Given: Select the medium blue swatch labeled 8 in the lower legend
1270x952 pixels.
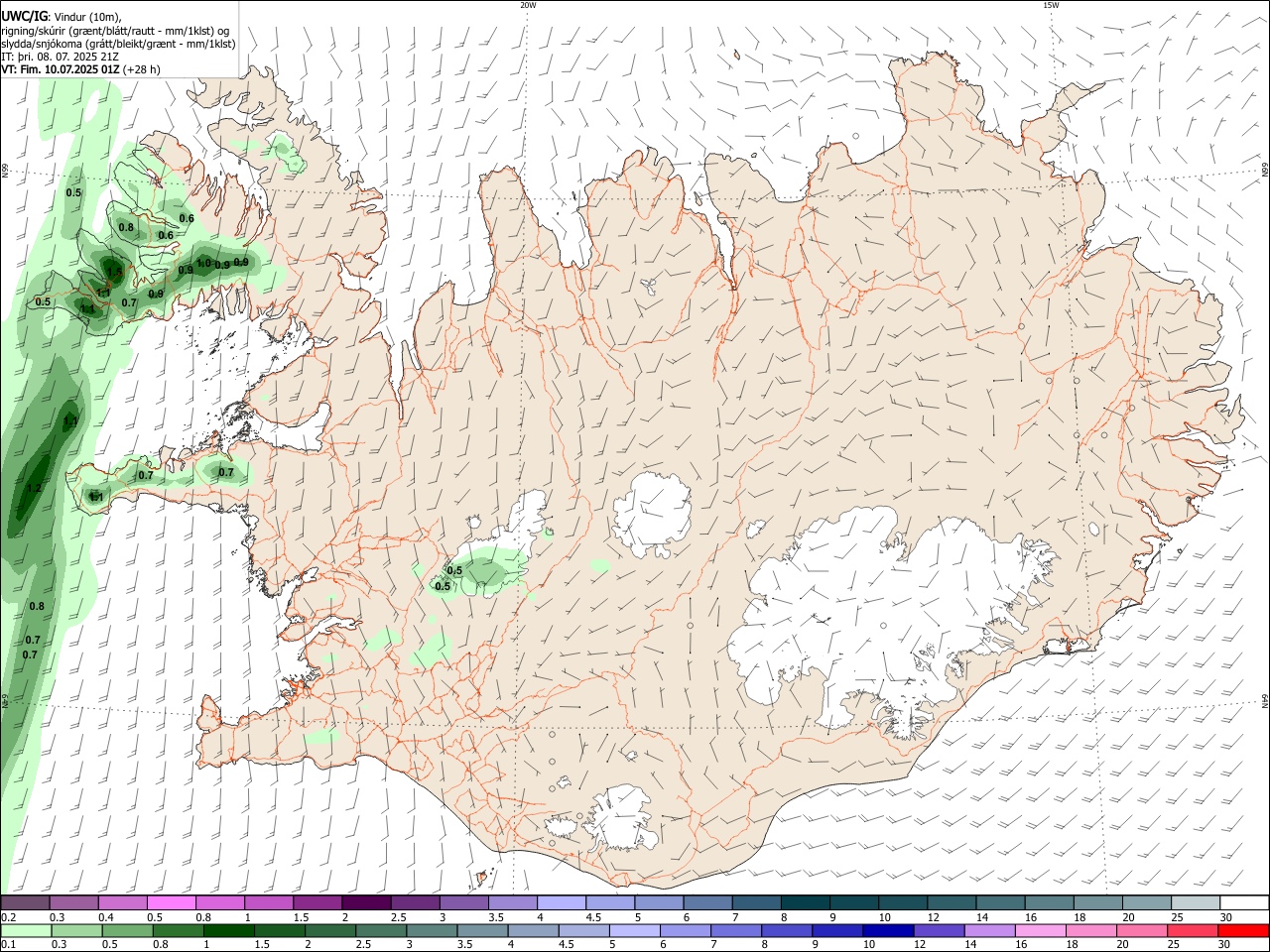Looking at the screenshot, I should (x=787, y=930).
